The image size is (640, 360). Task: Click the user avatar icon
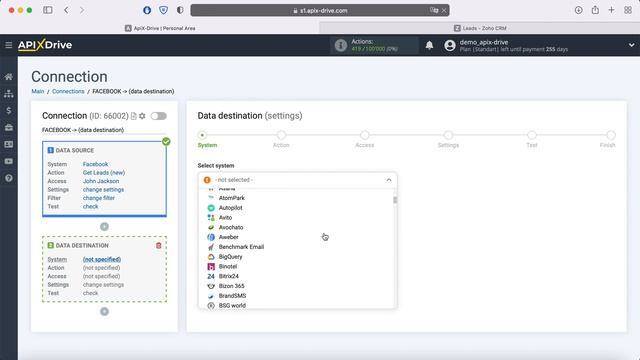point(450,45)
